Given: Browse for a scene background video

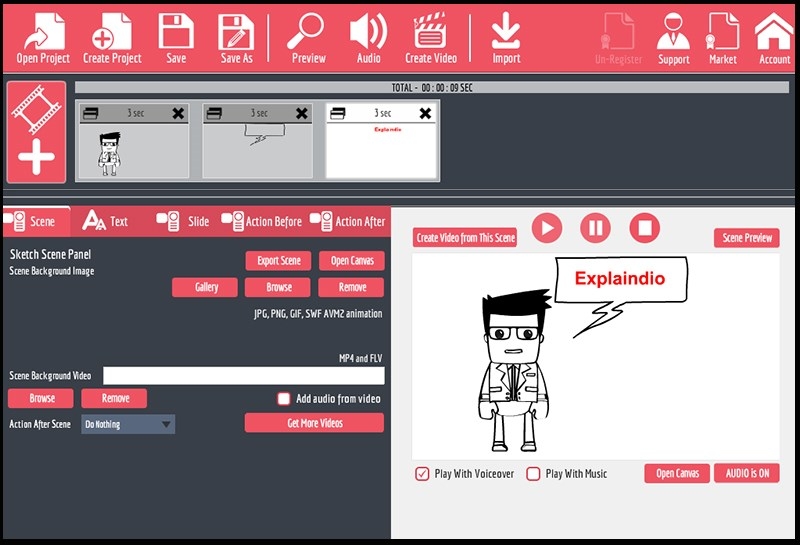Looking at the screenshot, I should pyautogui.click(x=41, y=398).
